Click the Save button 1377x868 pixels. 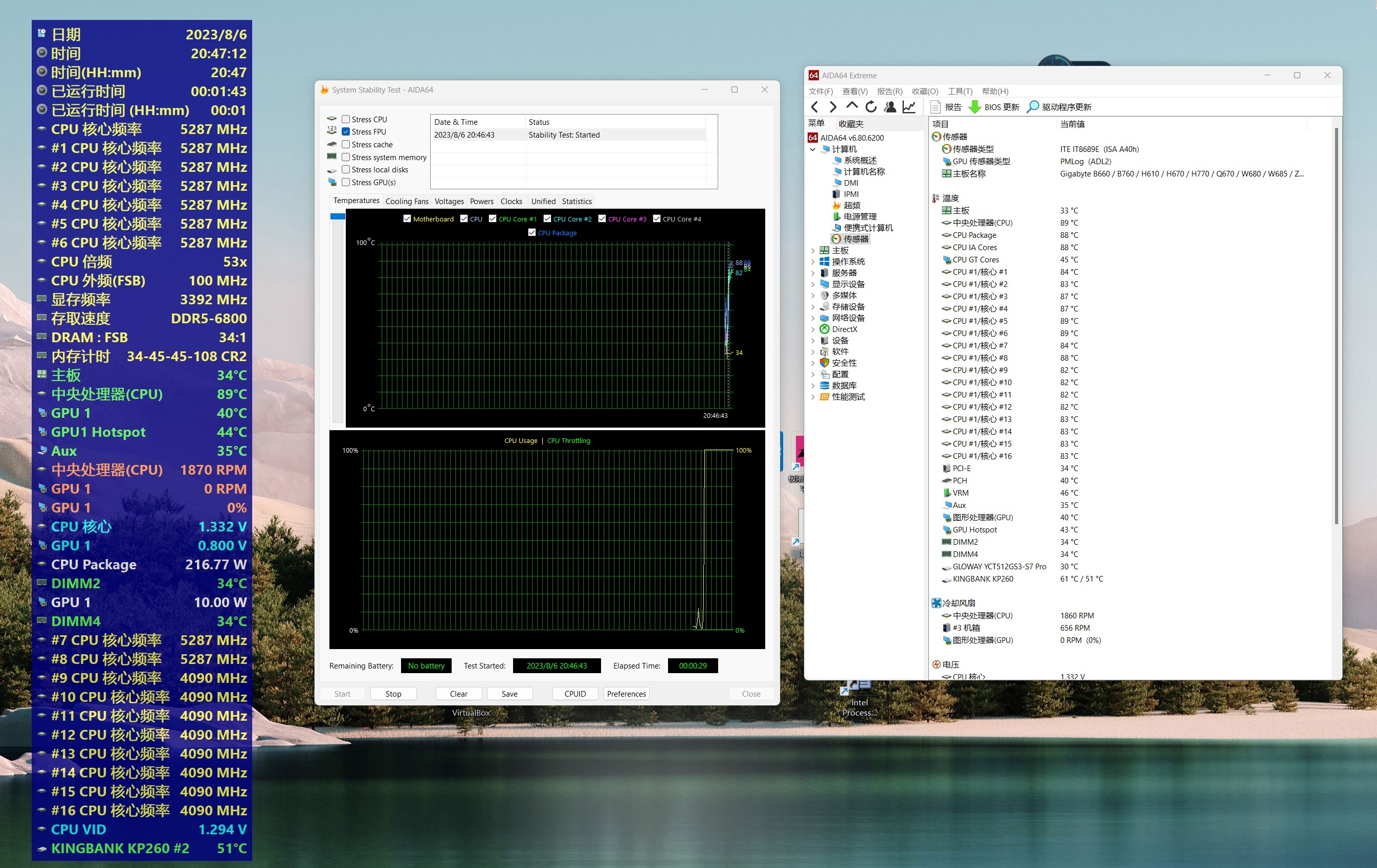[509, 694]
